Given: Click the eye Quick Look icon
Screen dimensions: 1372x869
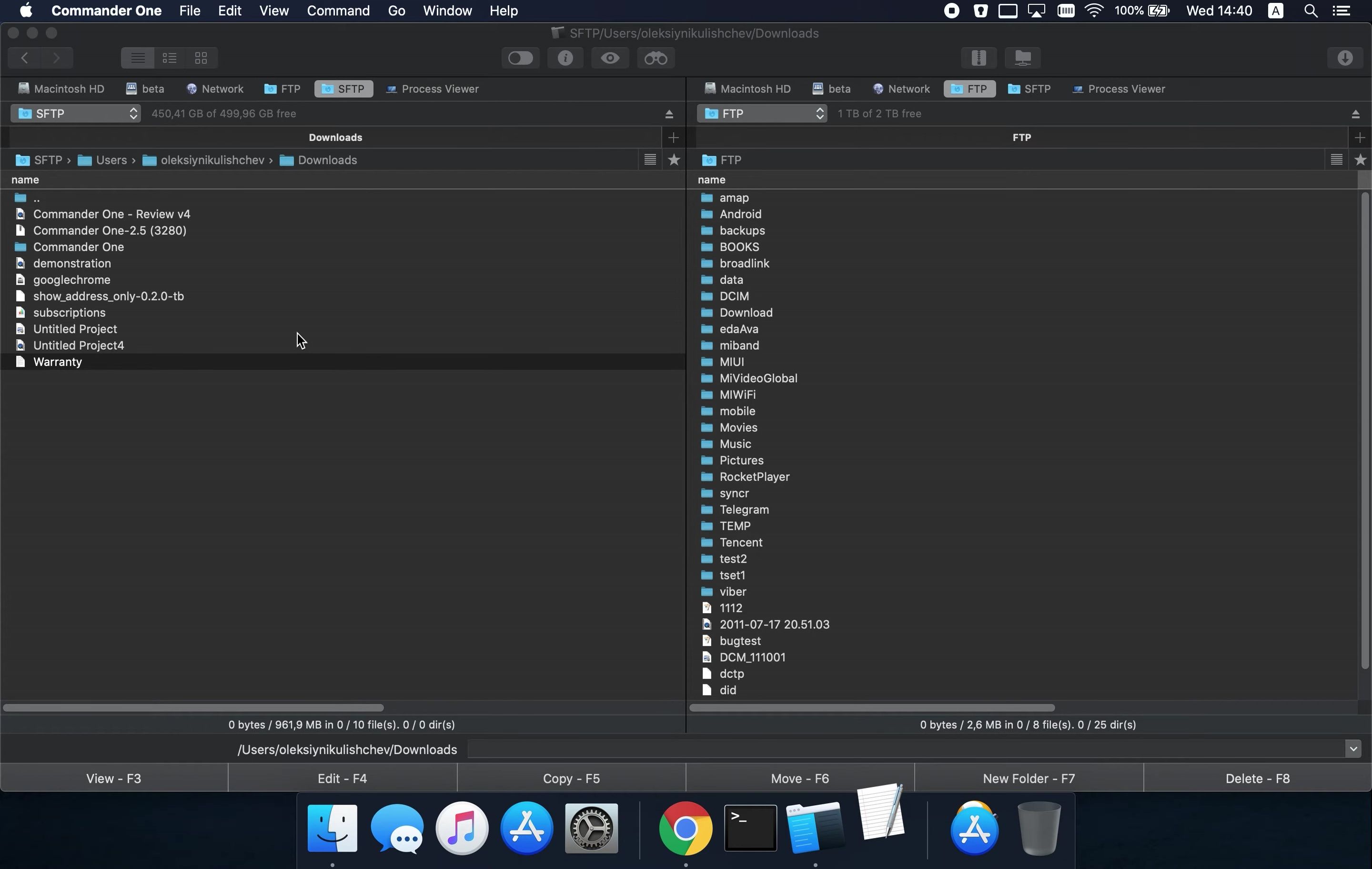Looking at the screenshot, I should coord(610,58).
